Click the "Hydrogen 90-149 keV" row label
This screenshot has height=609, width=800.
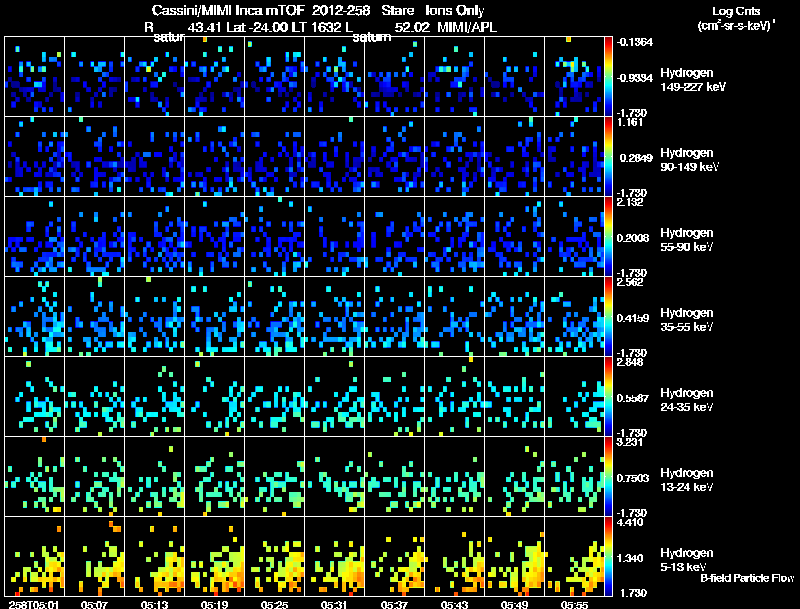tap(690, 160)
